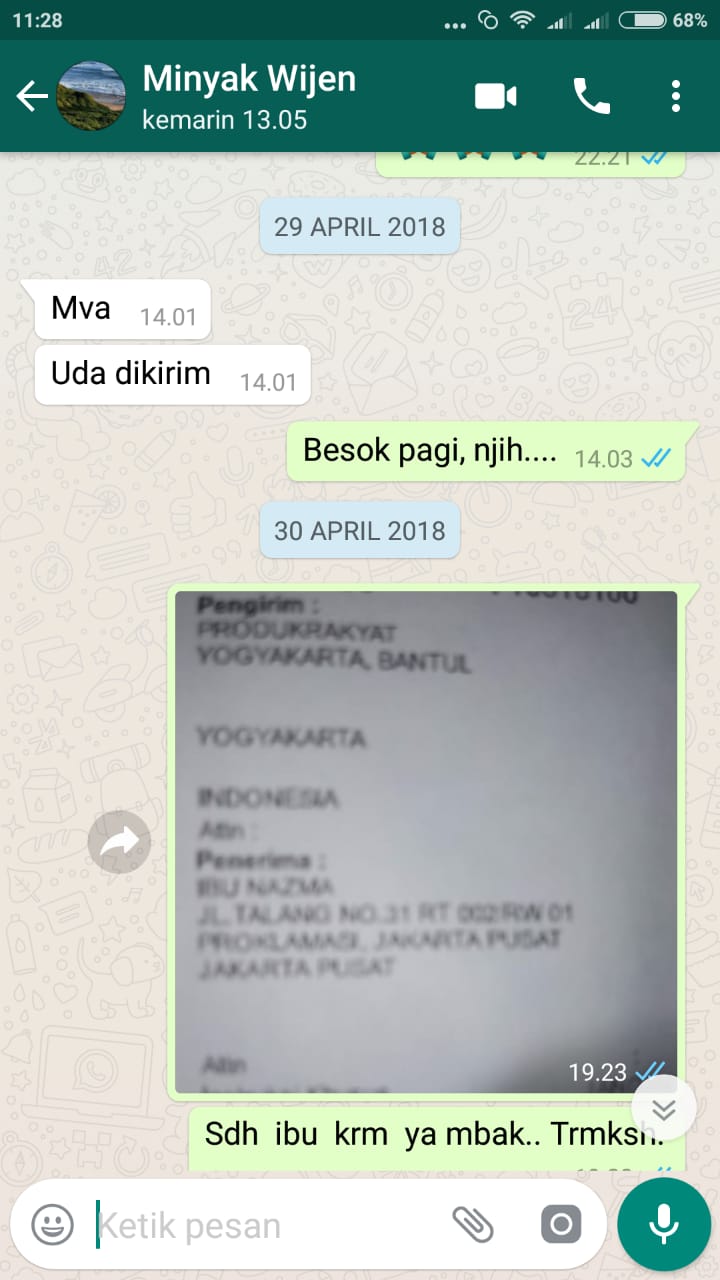This screenshot has width=720, height=1280.
Task: Jump to latest messages with down chevron
Action: [664, 1110]
